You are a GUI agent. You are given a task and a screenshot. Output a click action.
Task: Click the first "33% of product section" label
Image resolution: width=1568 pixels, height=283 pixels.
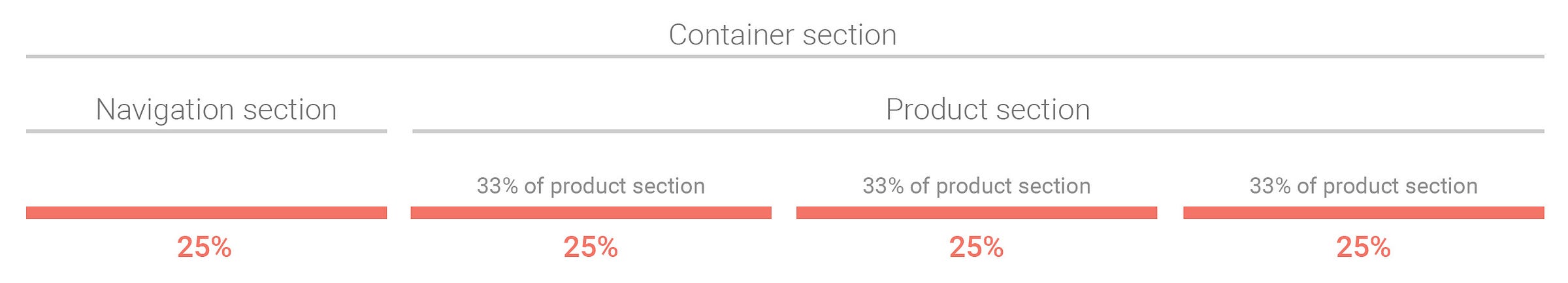[591, 186]
